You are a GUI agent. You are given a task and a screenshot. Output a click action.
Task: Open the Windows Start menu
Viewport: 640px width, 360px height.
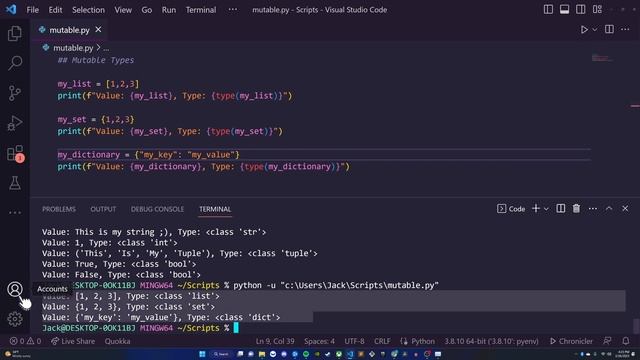pyautogui.click(x=202, y=354)
